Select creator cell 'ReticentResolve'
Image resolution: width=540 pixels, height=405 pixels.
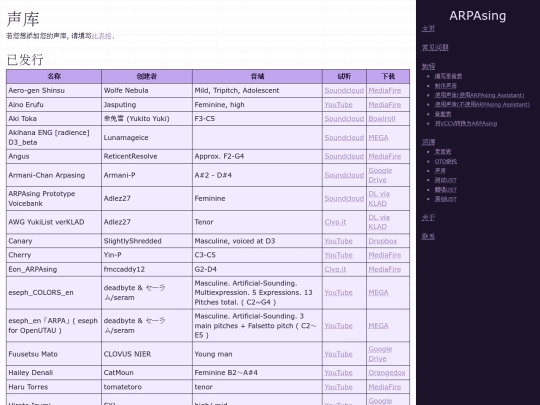click(x=147, y=156)
